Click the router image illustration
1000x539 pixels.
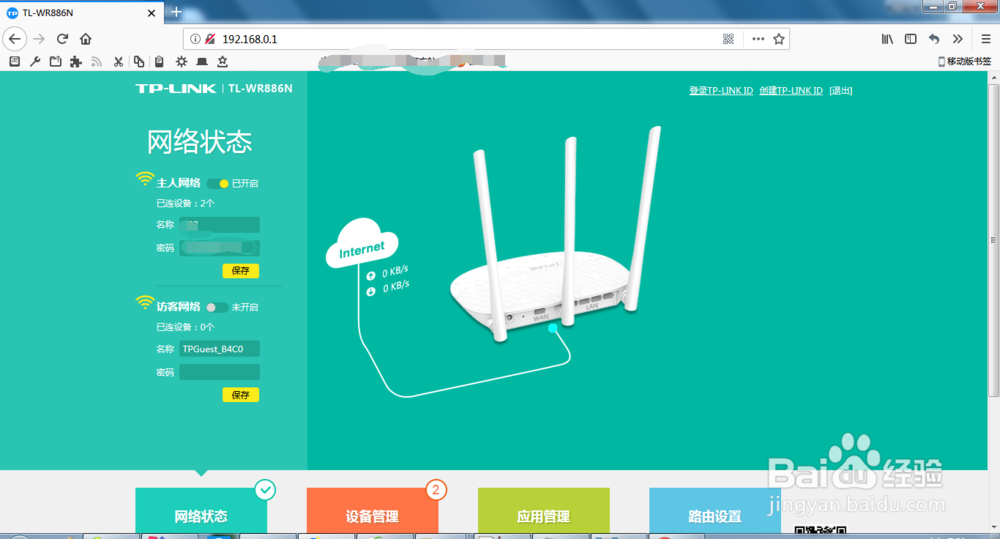coord(555,233)
